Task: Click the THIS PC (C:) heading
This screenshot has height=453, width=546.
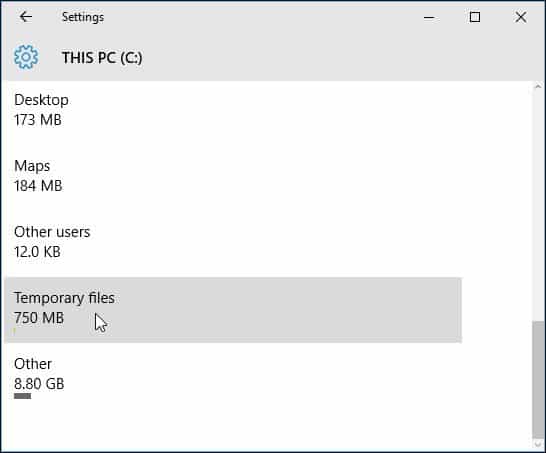Action: pyautogui.click(x=102, y=58)
